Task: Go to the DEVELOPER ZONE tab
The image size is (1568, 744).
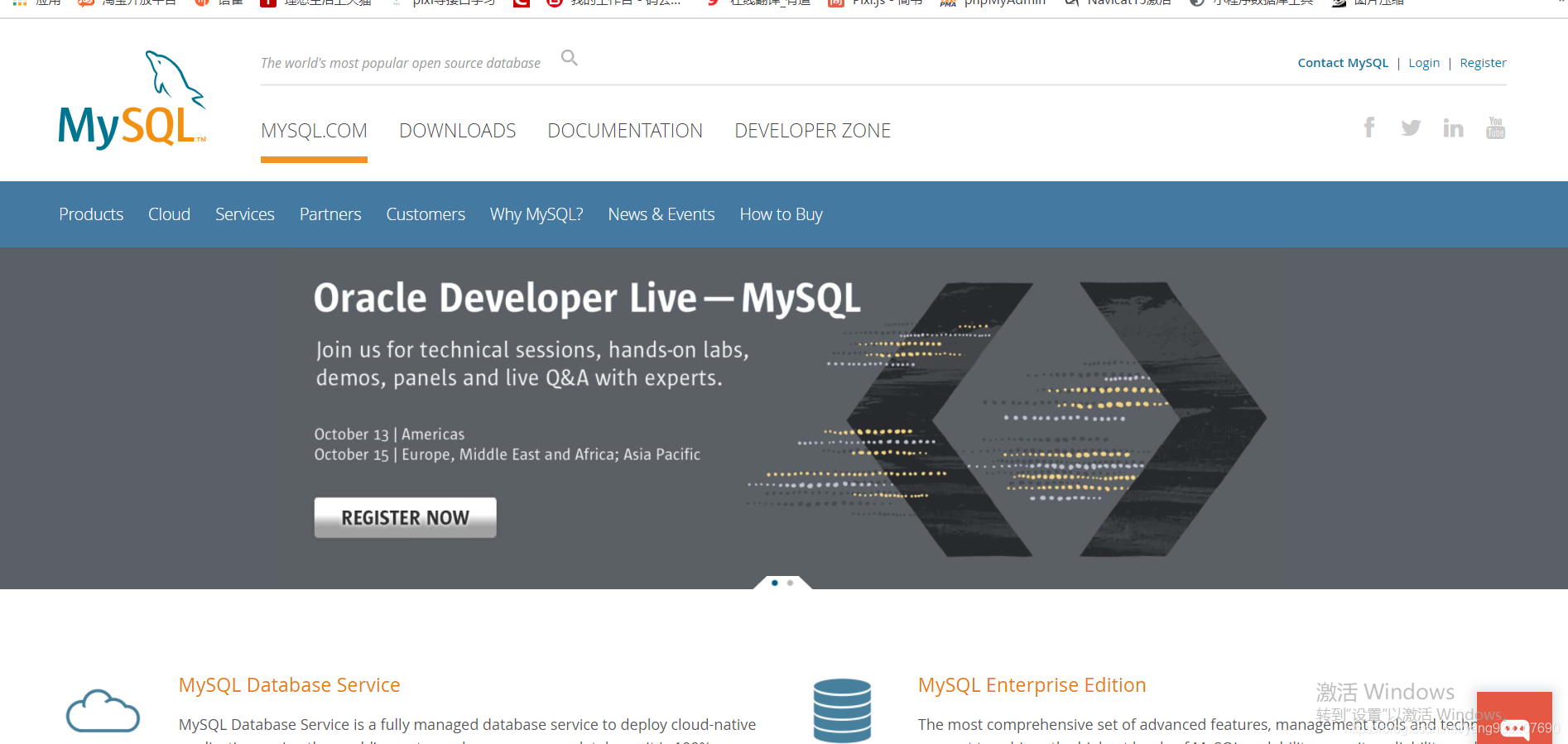Action: [x=812, y=131]
